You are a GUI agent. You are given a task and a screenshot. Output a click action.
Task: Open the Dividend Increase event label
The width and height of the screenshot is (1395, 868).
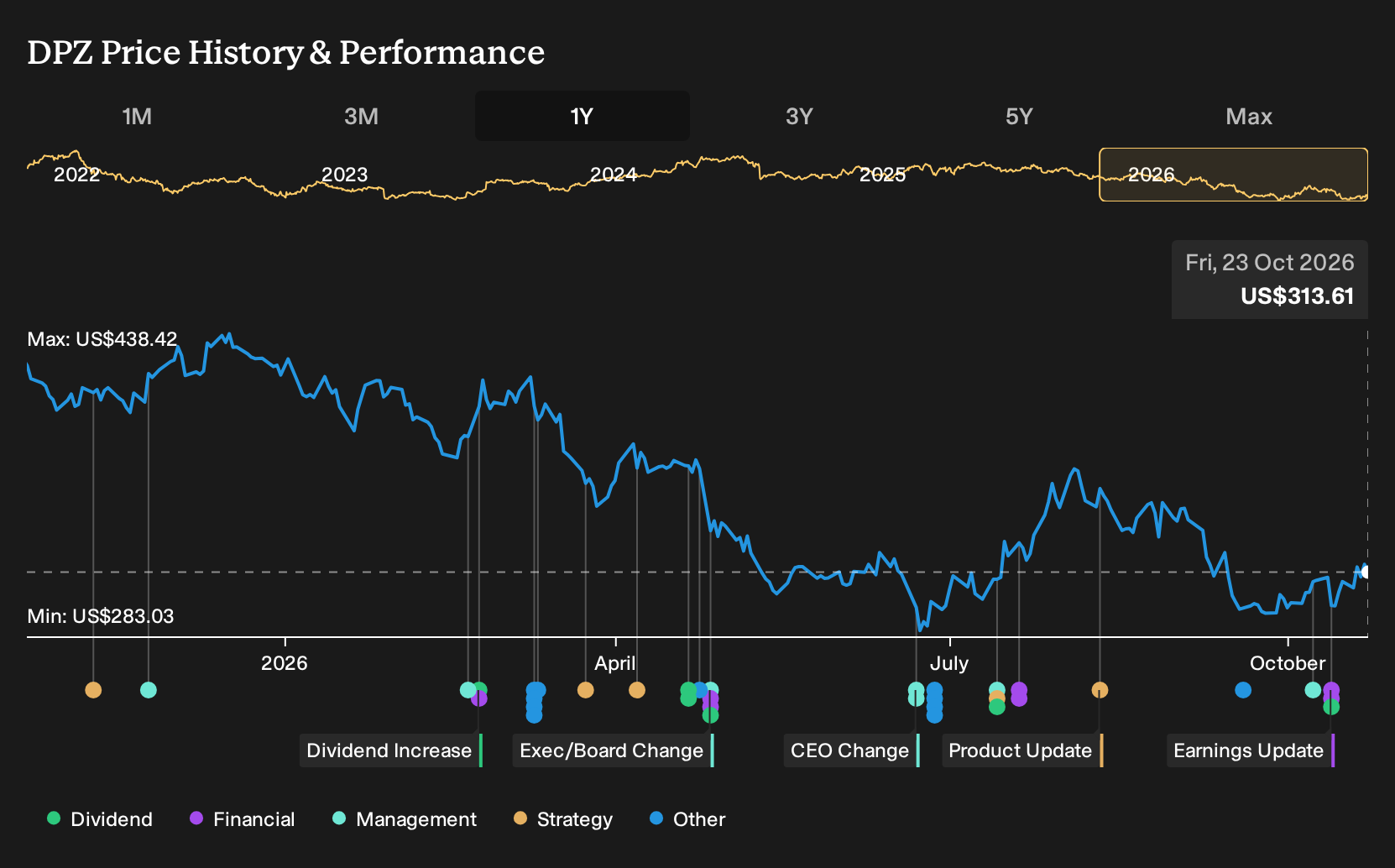click(391, 750)
